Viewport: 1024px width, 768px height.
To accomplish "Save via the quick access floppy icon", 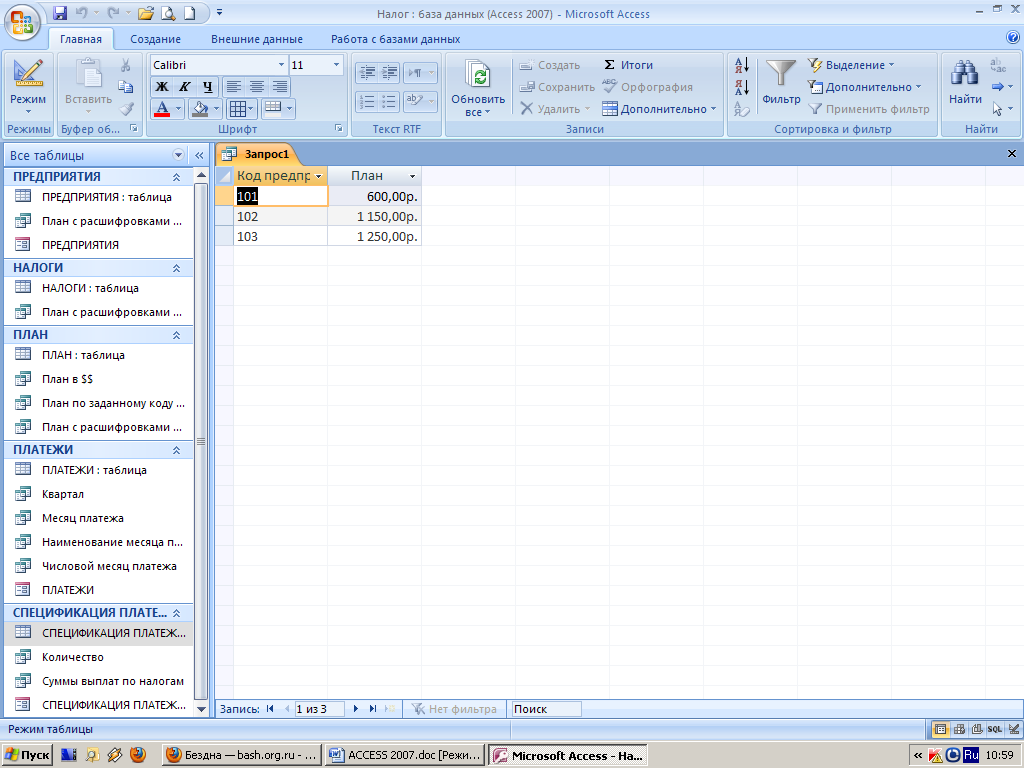I will click(59, 12).
